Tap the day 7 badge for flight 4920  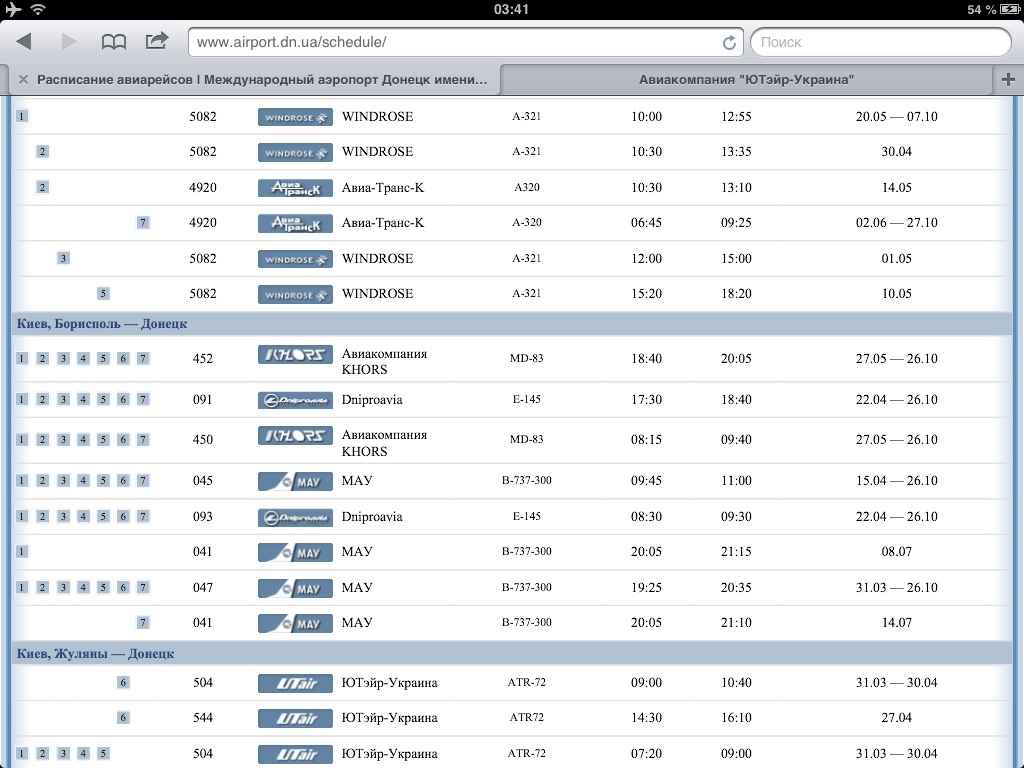coord(143,223)
